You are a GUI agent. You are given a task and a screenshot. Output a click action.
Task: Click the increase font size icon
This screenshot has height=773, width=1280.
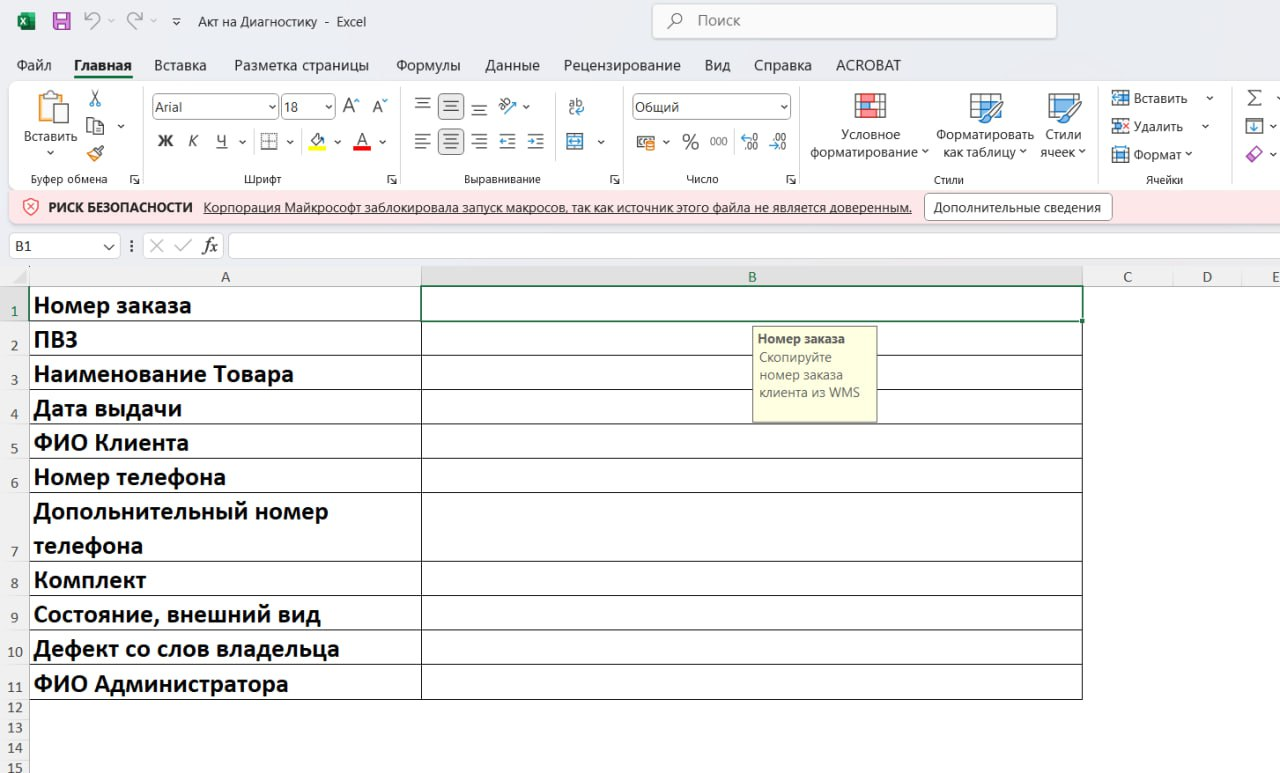click(x=350, y=107)
